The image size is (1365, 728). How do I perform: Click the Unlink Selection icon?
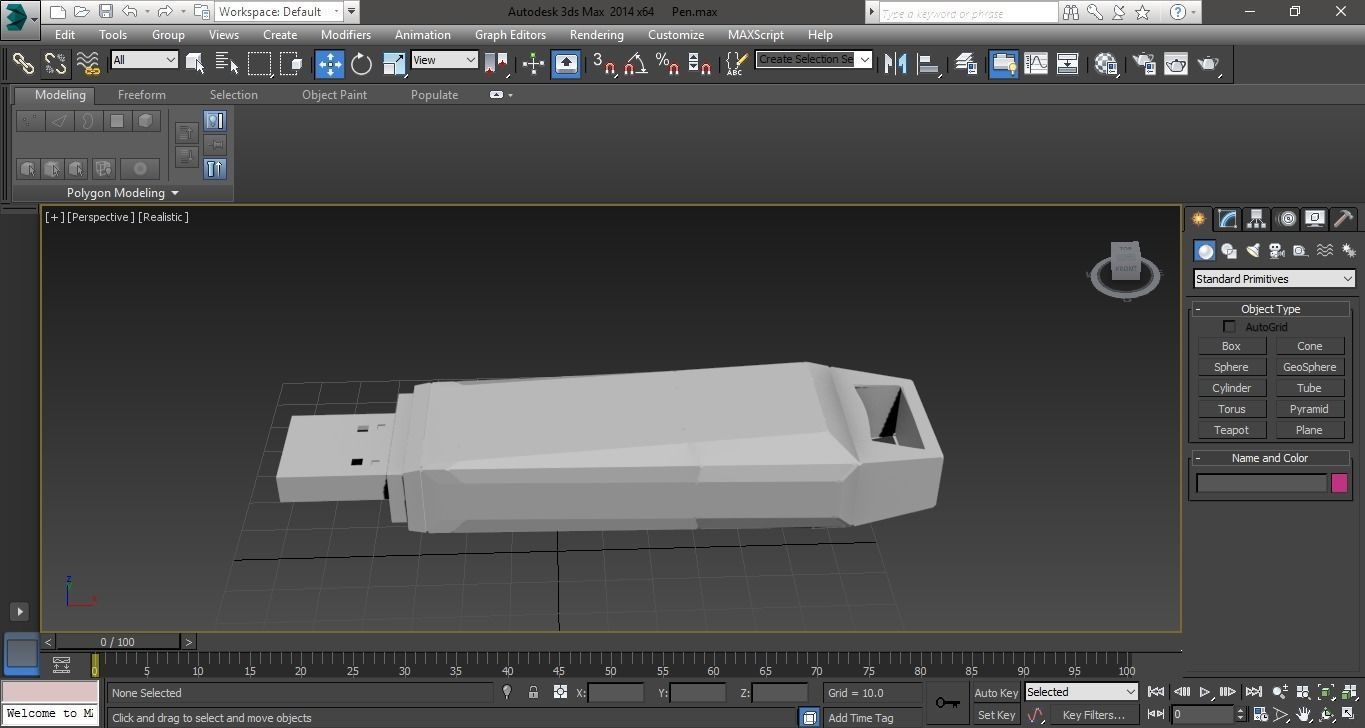(56, 63)
